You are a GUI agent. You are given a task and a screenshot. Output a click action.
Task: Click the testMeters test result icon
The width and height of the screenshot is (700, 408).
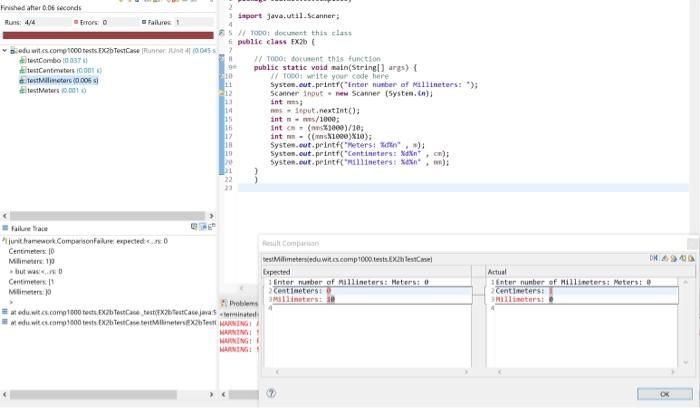pos(23,90)
